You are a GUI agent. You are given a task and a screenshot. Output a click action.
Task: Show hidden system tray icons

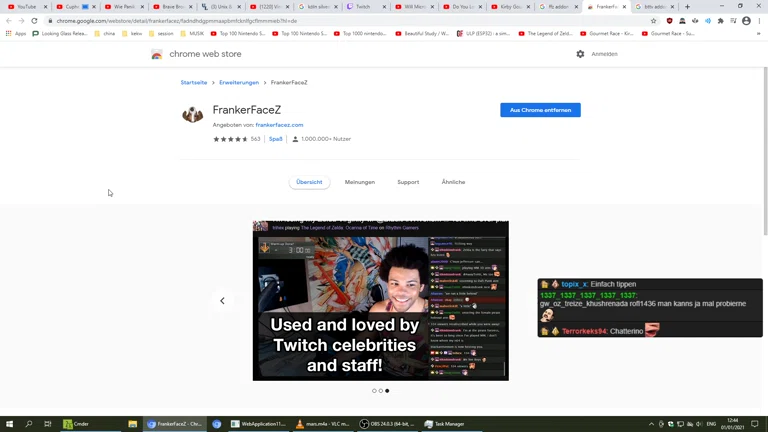[x=651, y=424]
